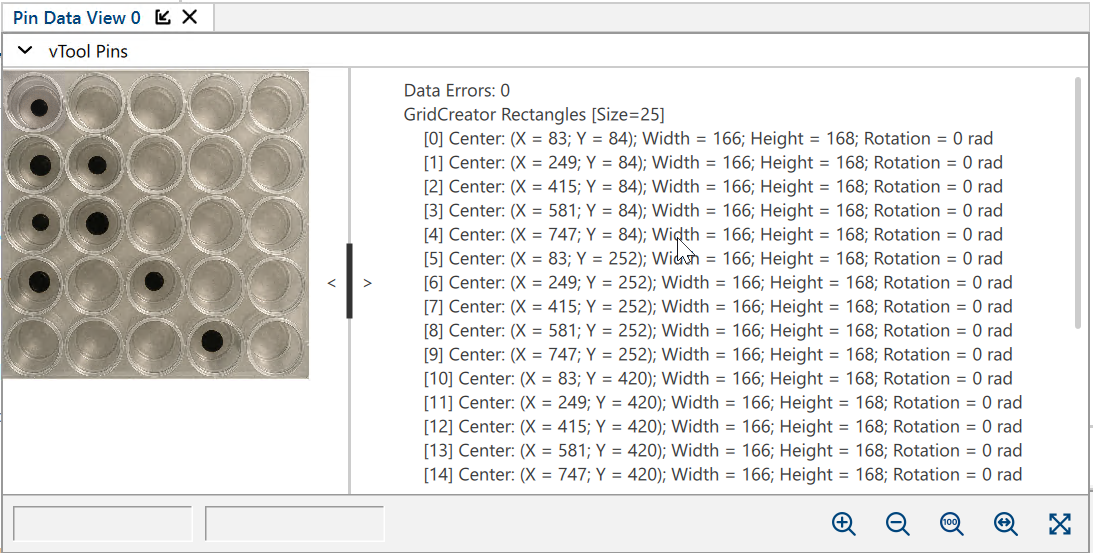Screen dimensions: 1093x553
Task: Set zoom to 100 percent
Action: pos(951,524)
